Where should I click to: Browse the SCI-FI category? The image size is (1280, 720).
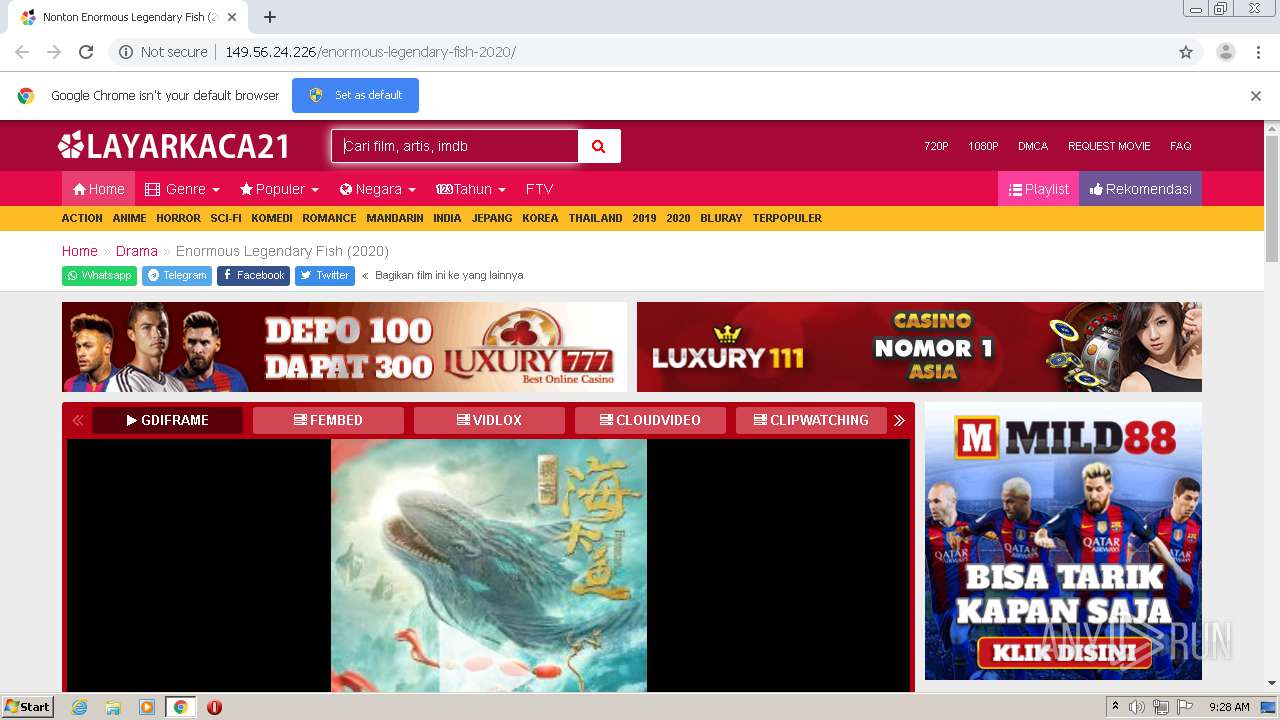click(226, 218)
